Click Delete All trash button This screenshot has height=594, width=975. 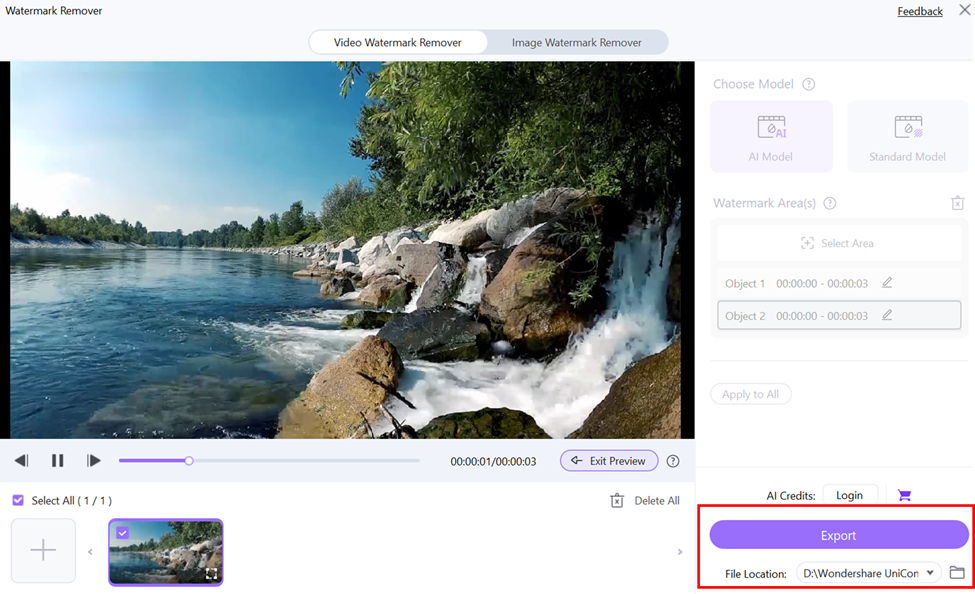point(645,501)
